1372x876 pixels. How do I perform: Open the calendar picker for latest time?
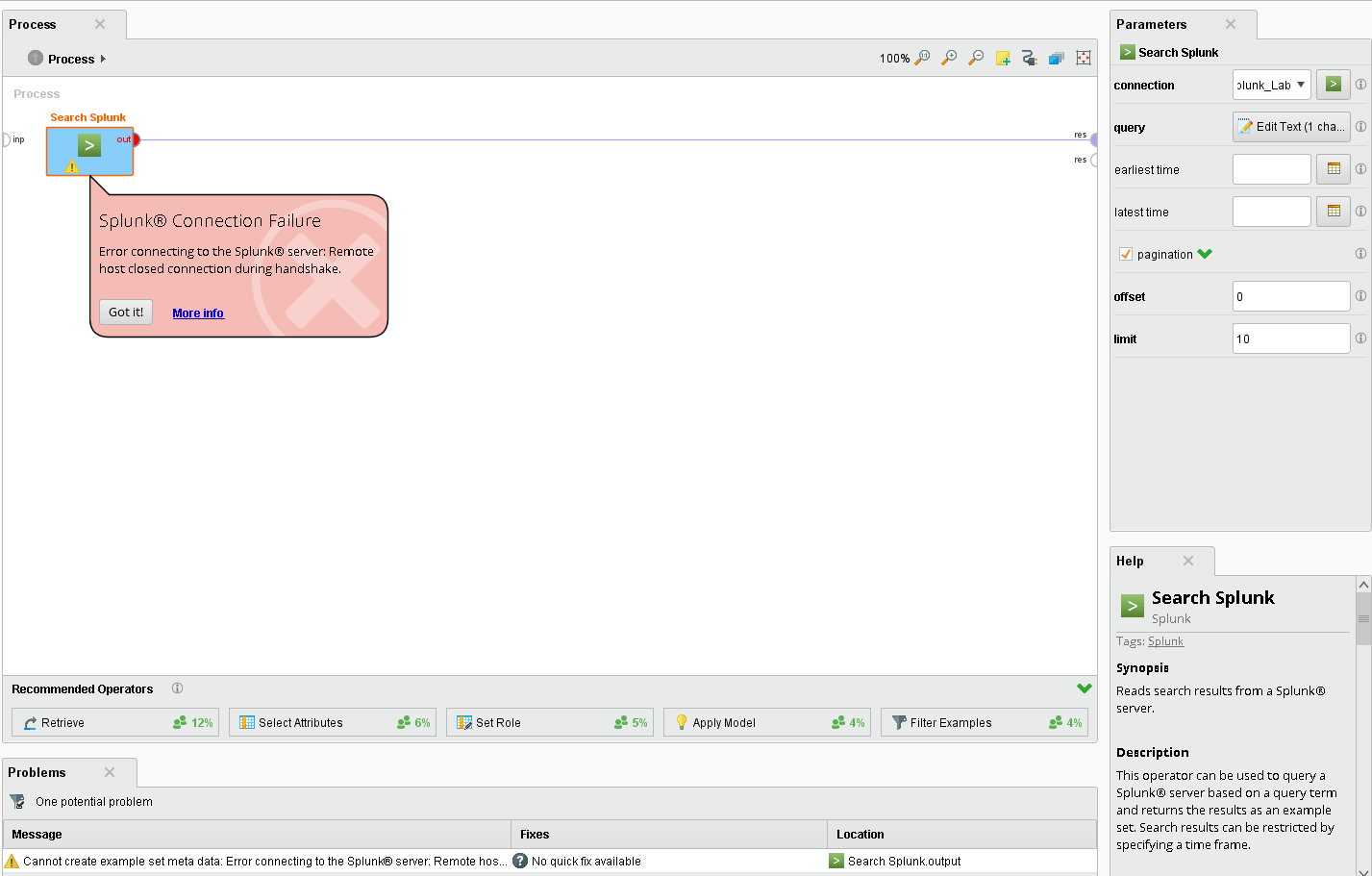(x=1333, y=211)
